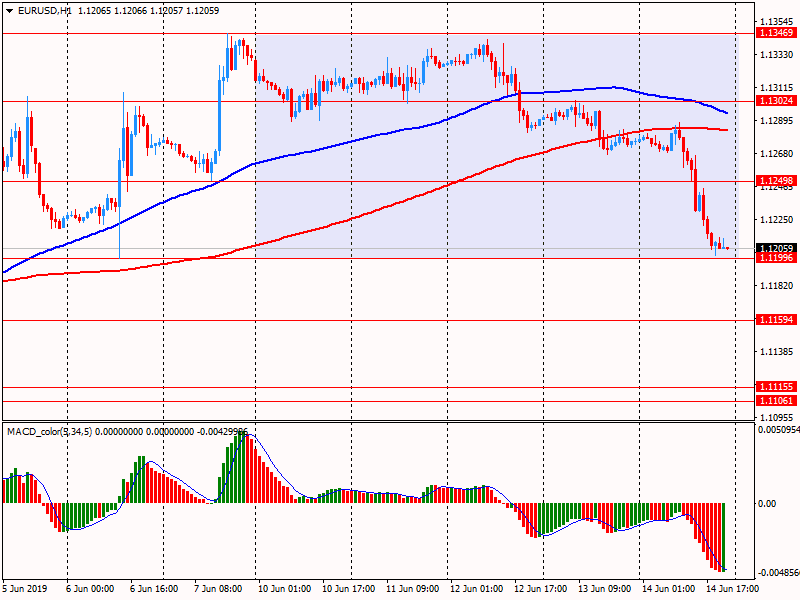Select the 1.11996 support level price label

[x=776, y=258]
